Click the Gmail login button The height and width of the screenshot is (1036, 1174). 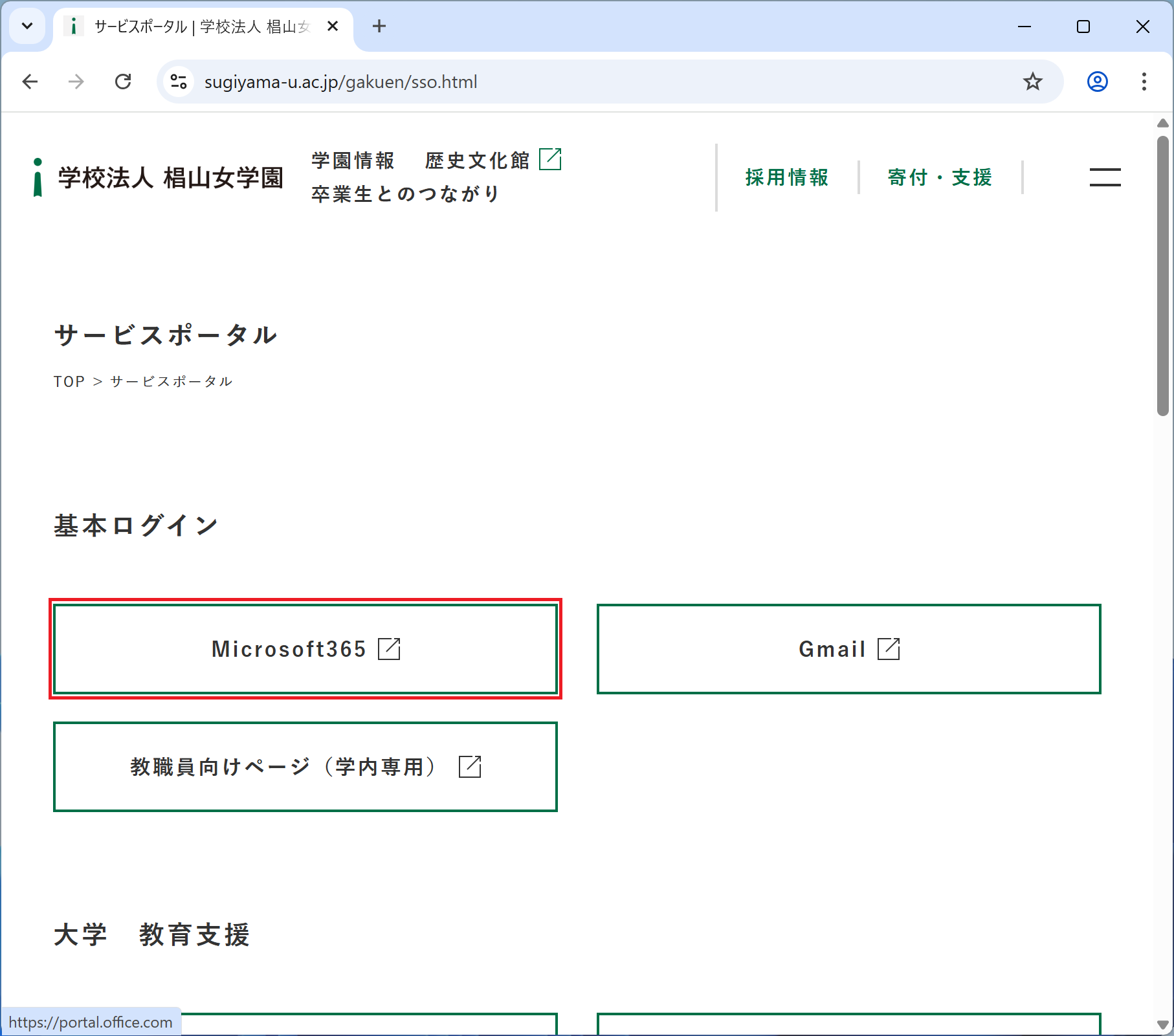[848, 649]
